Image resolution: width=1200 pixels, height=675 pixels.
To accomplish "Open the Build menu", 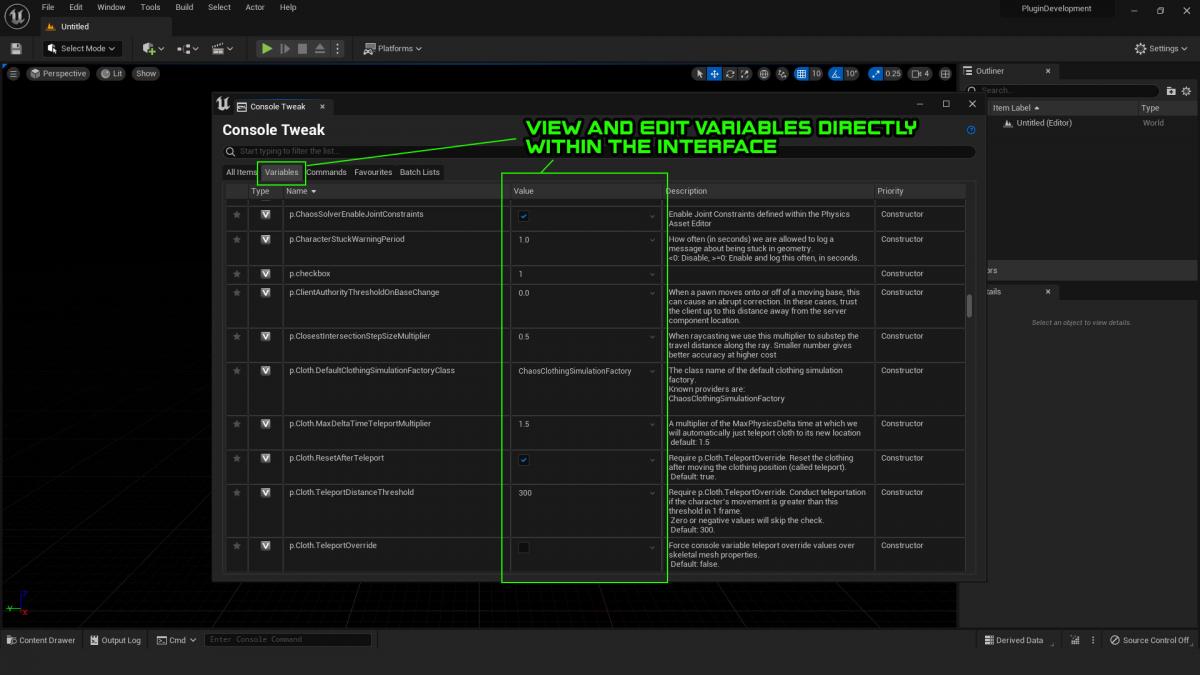I will tap(184, 7).
